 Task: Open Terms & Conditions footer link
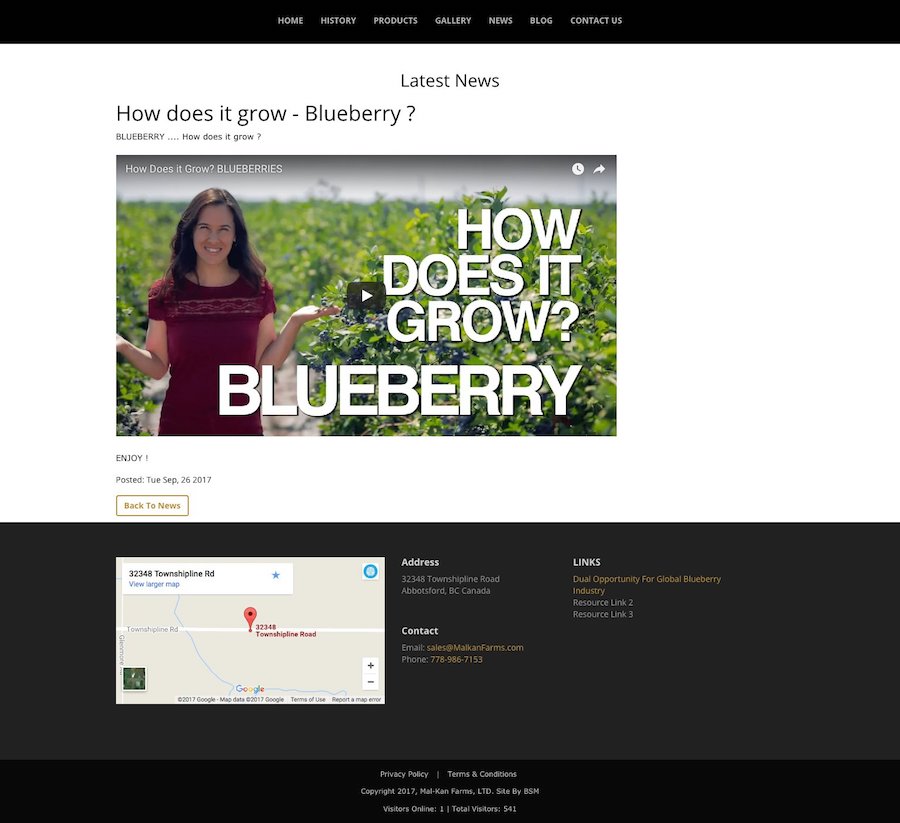[x=482, y=774]
